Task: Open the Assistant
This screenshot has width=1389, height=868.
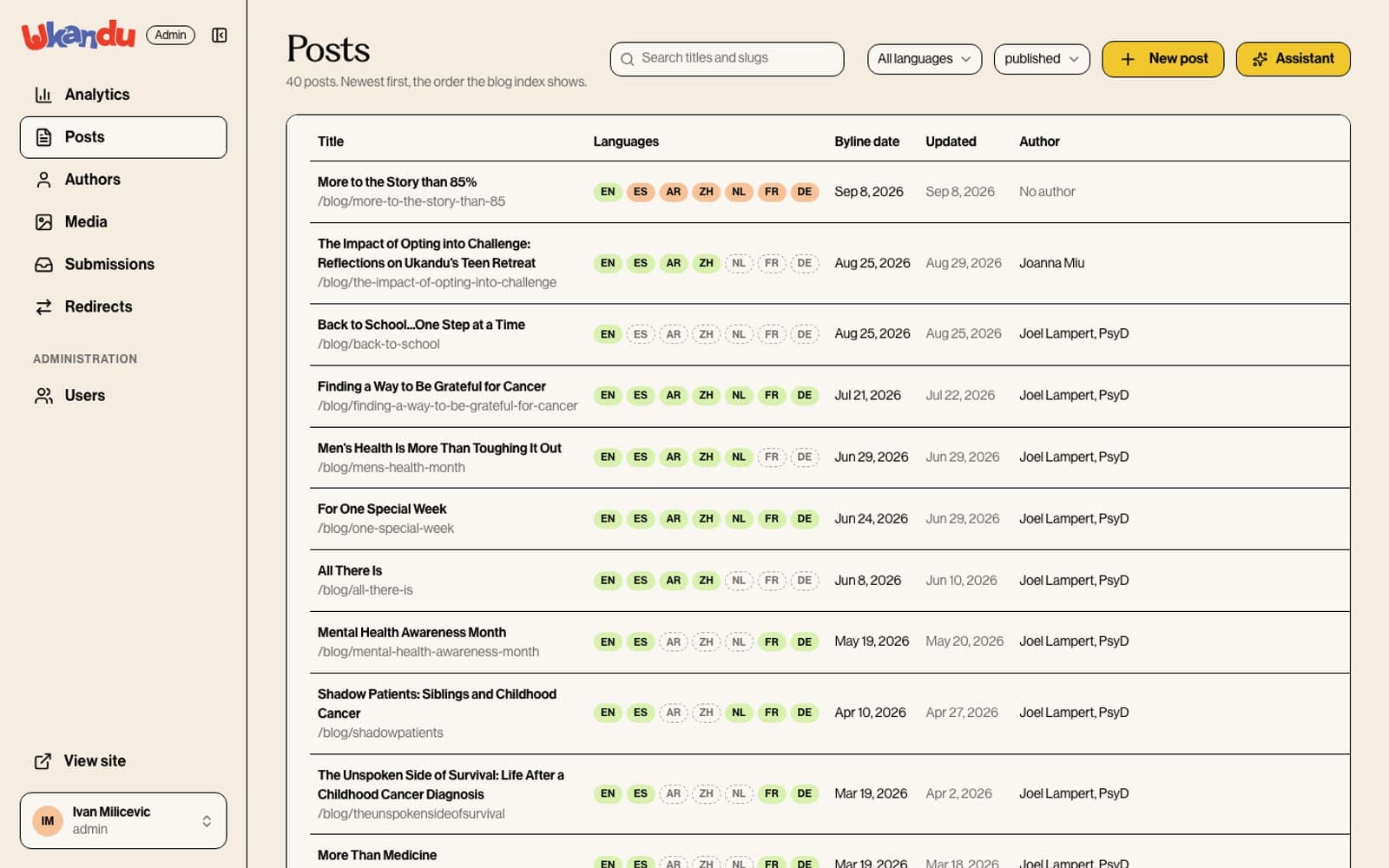Action: tap(1294, 59)
